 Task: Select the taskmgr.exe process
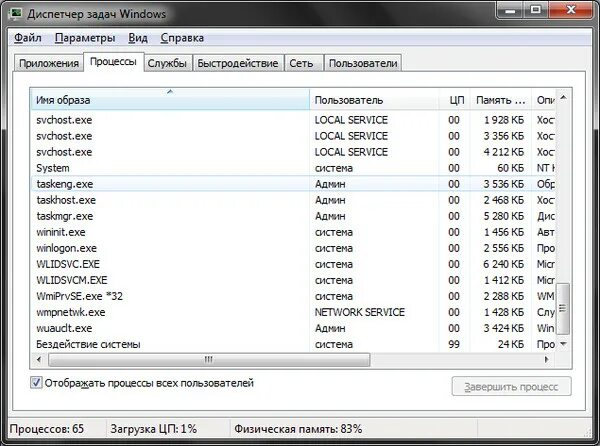[x=293, y=216]
